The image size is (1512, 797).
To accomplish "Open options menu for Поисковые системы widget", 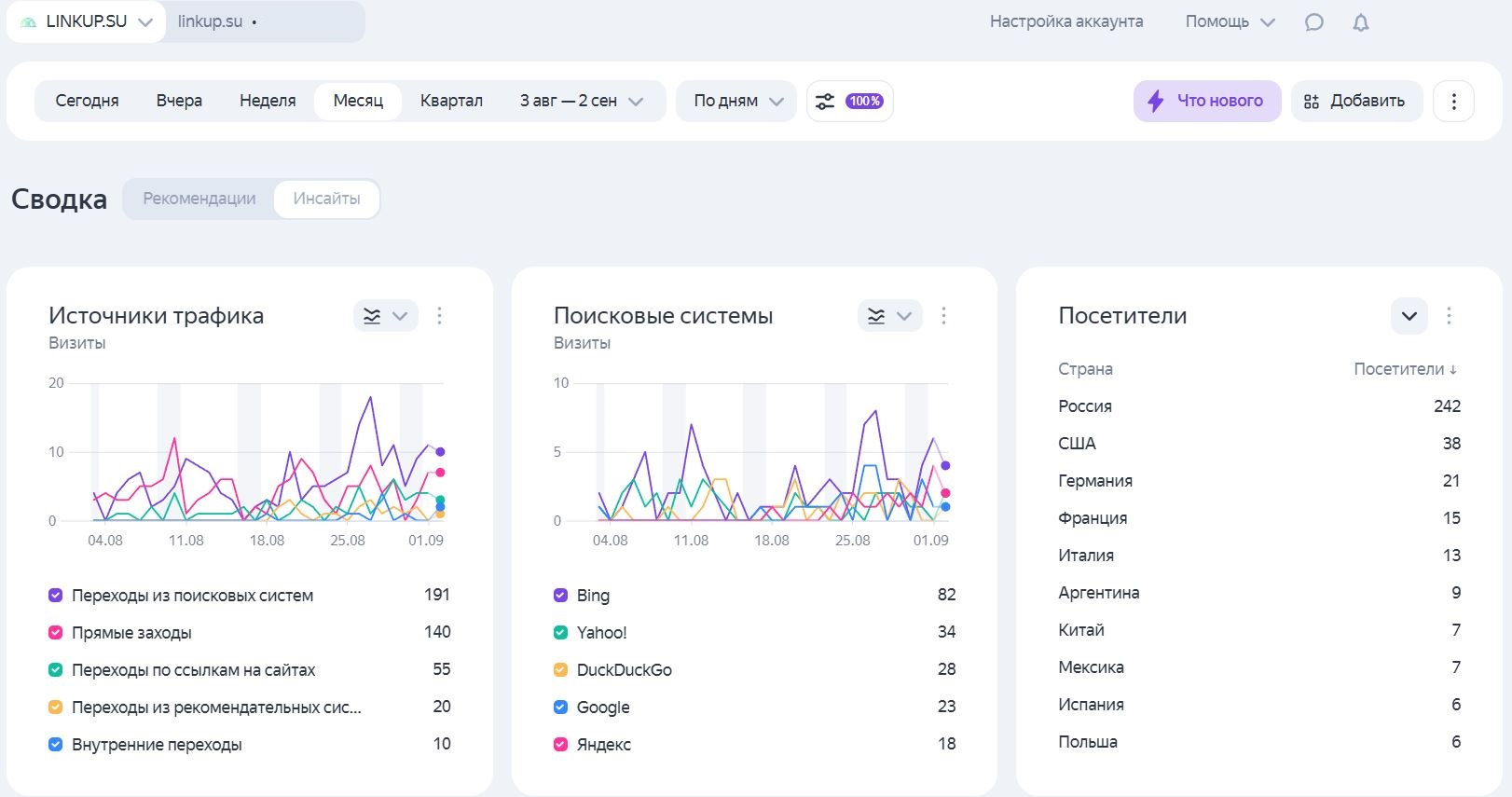I will point(943,316).
